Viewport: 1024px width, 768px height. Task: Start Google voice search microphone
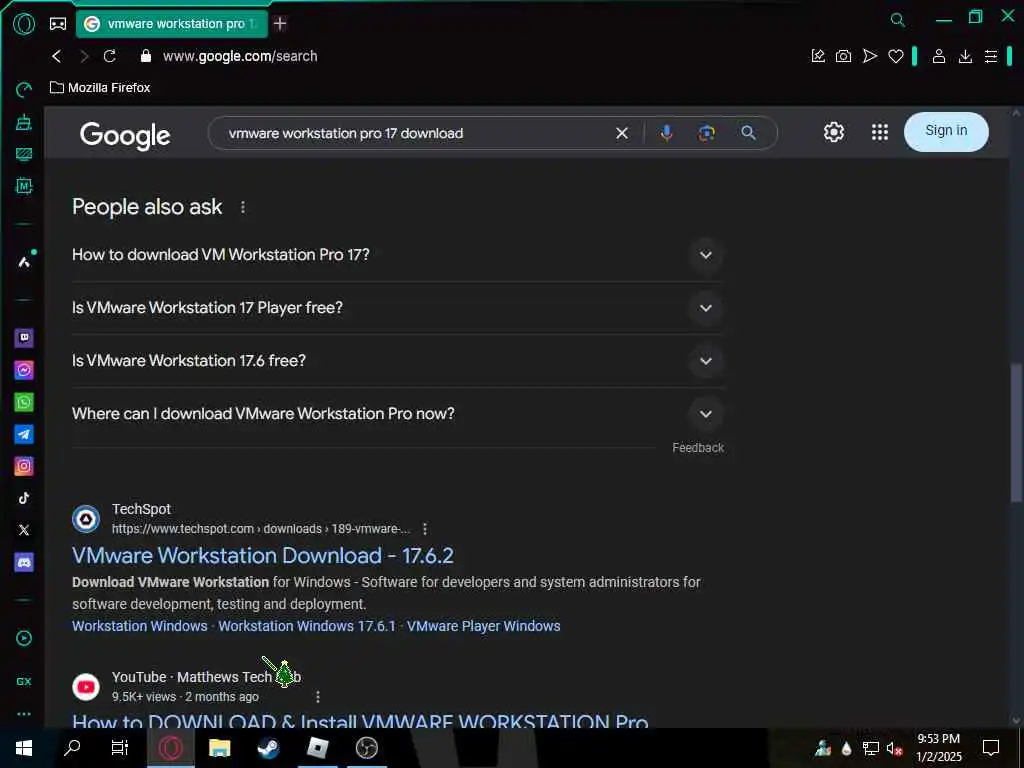click(x=666, y=133)
